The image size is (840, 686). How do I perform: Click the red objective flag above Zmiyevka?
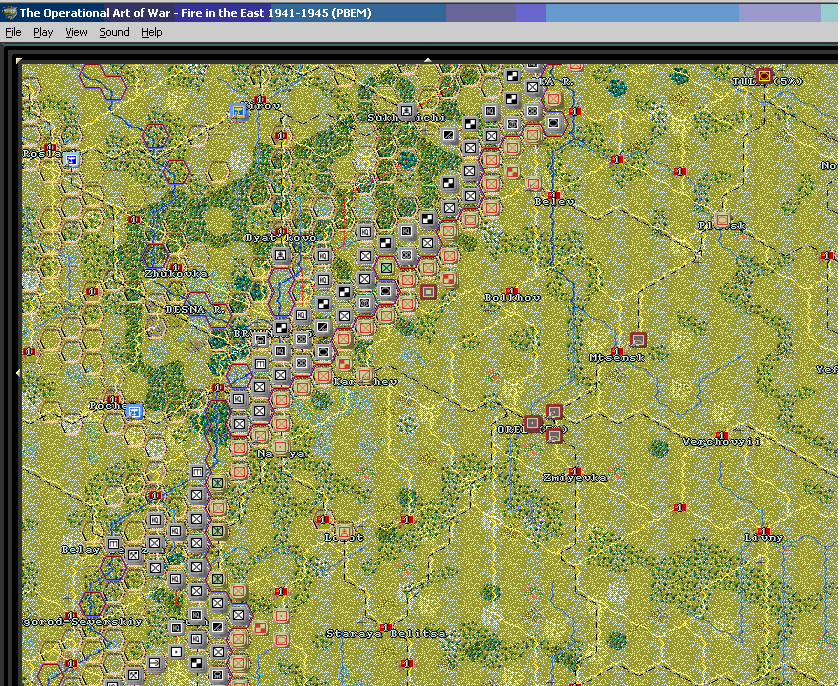click(575, 471)
